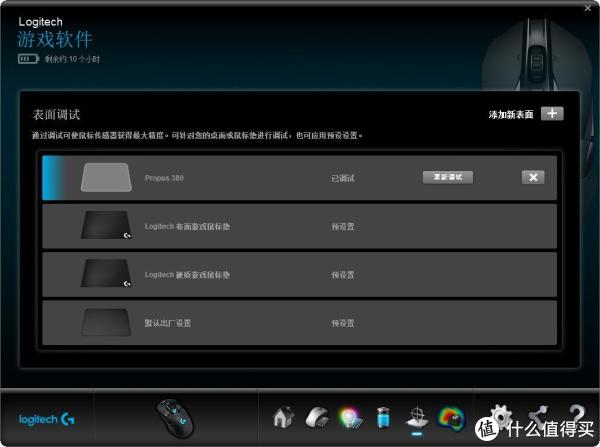Screen dimensions: 600x447
Task: Select the Logitech hard gaming mouse pad row
Action: coord(299,274)
